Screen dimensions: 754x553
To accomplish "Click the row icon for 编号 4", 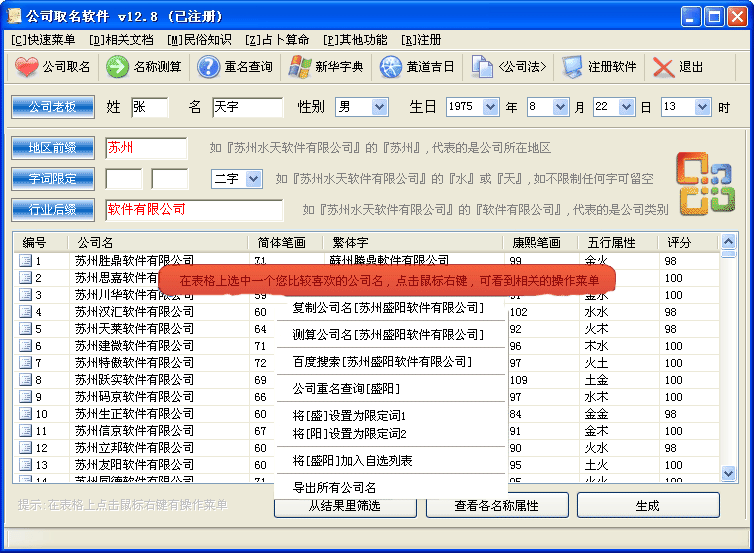I will pyautogui.click(x=25, y=312).
